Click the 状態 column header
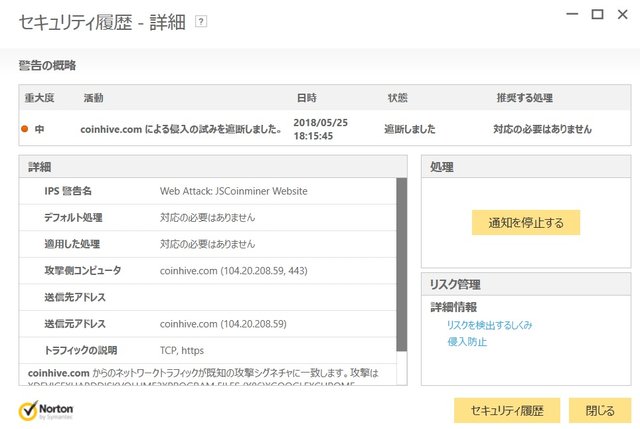640x429 pixels. coord(397,98)
